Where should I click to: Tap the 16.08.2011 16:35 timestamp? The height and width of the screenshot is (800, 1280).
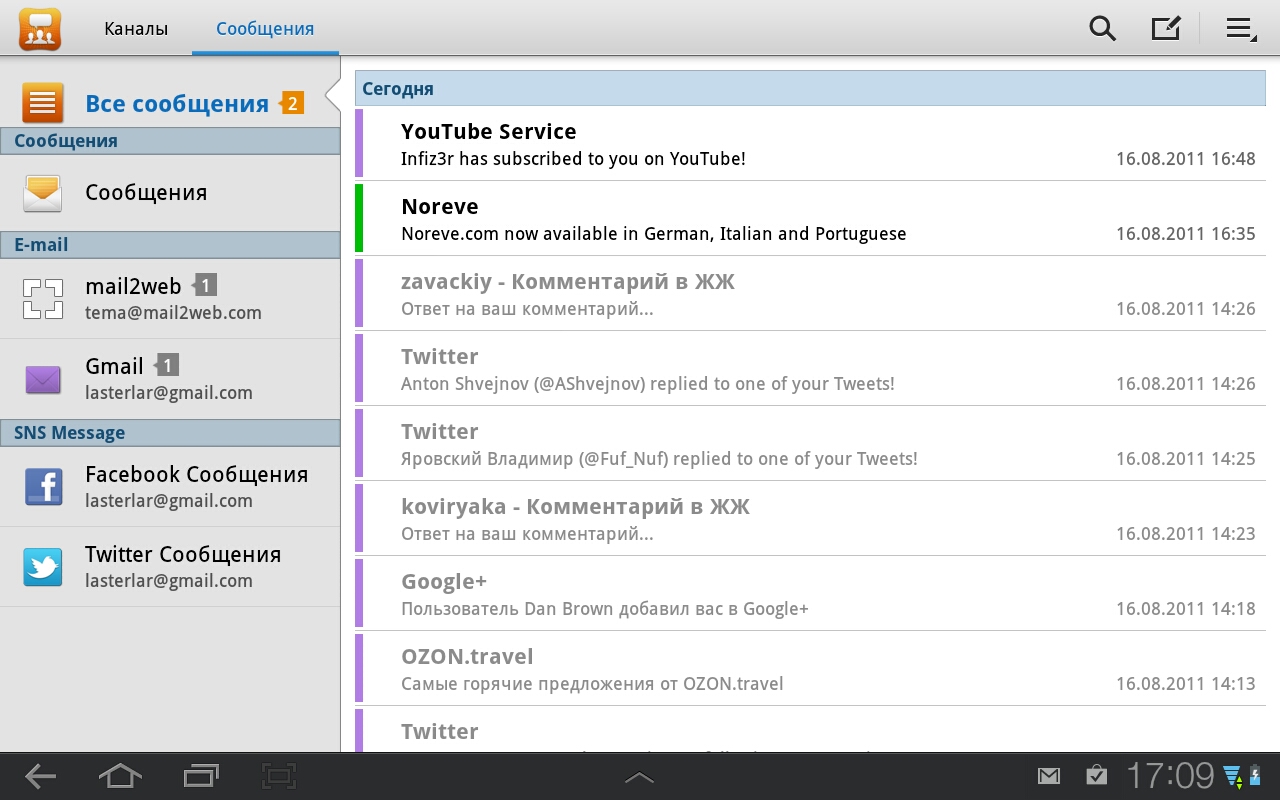coord(1185,234)
